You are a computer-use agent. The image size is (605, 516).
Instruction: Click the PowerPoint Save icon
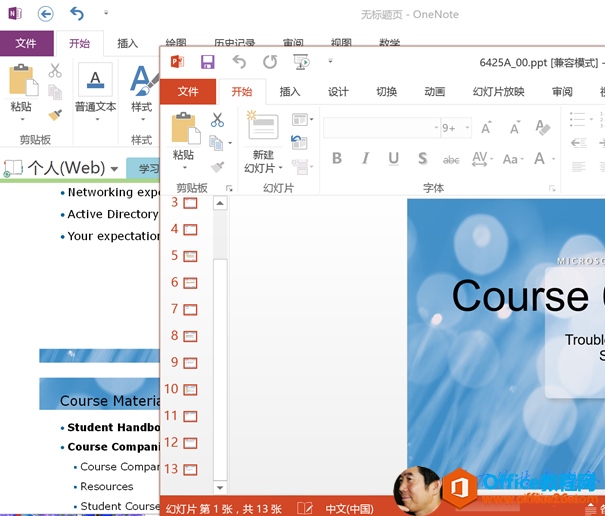coord(208,62)
